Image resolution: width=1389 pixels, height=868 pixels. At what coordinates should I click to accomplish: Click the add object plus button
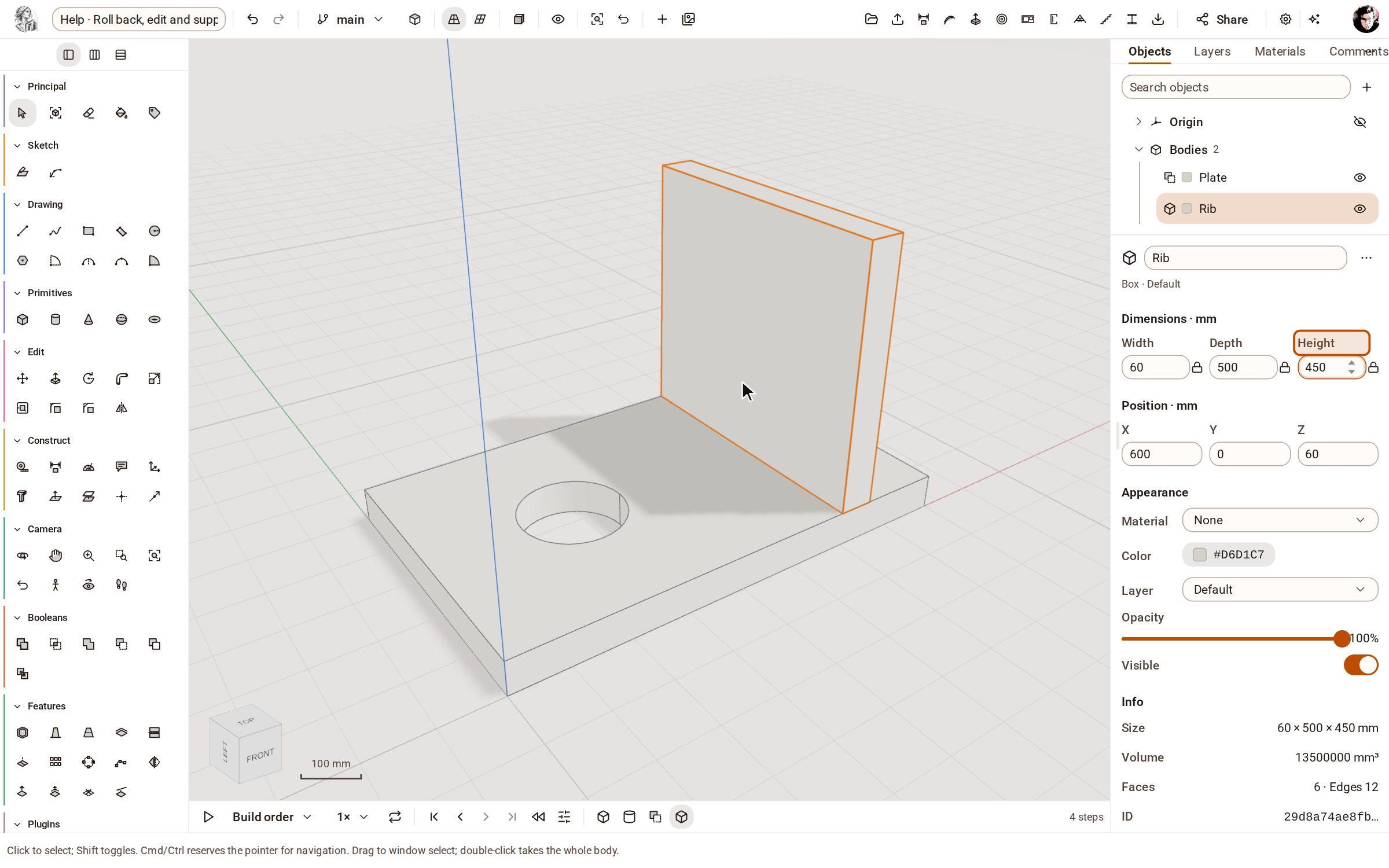point(1367,87)
